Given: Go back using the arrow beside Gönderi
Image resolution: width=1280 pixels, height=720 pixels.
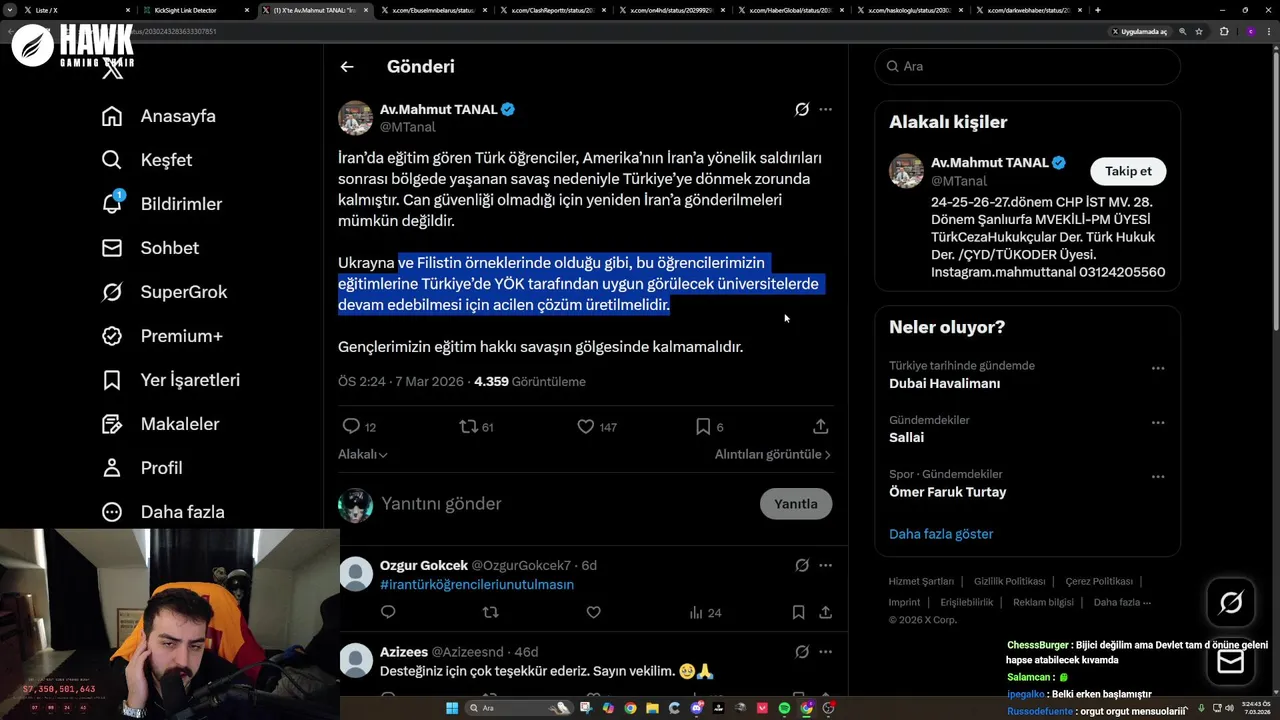Looking at the screenshot, I should point(347,67).
